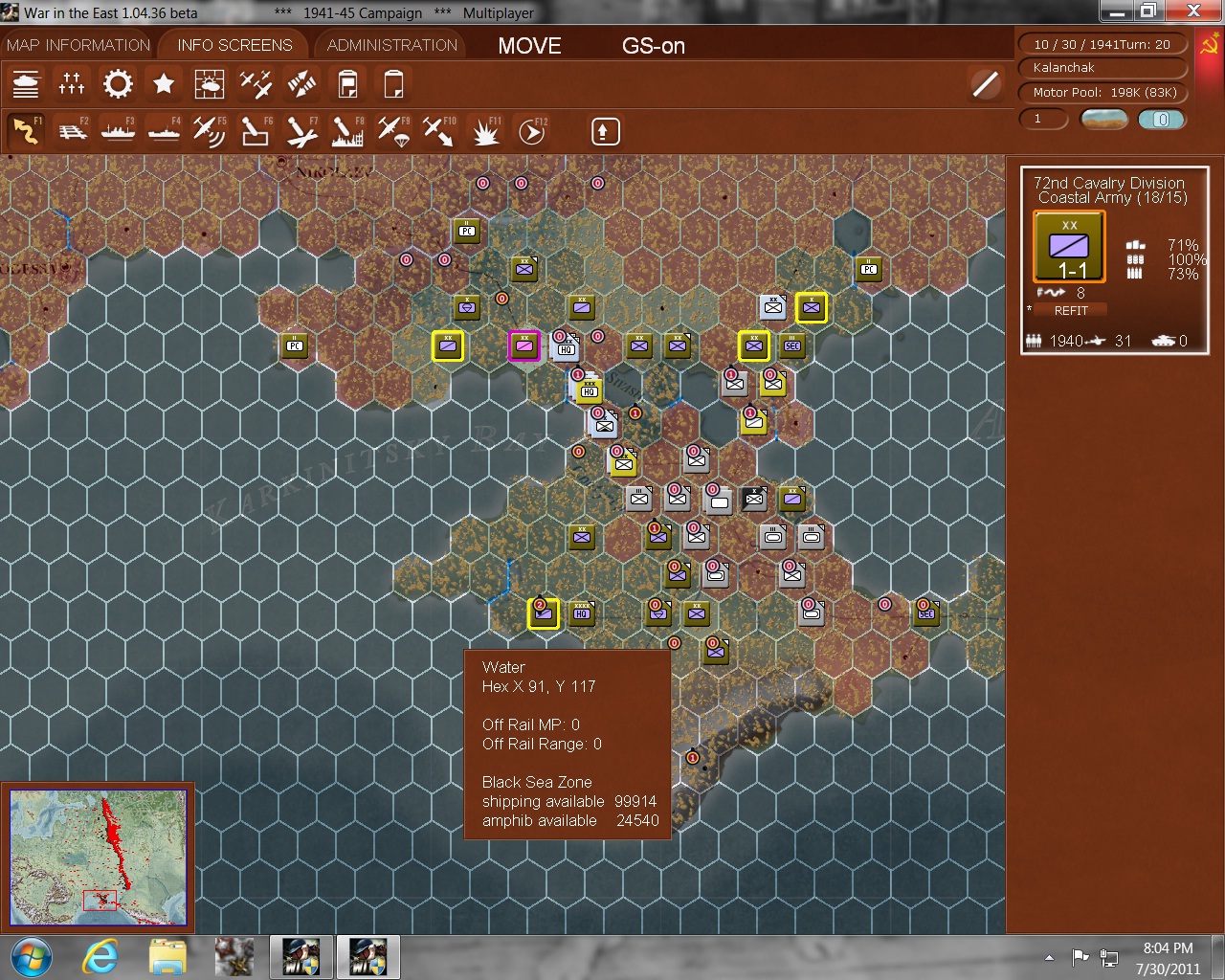Click the magenta-highlighted selected unit on map
This screenshot has width=1225, height=980.
tap(523, 345)
